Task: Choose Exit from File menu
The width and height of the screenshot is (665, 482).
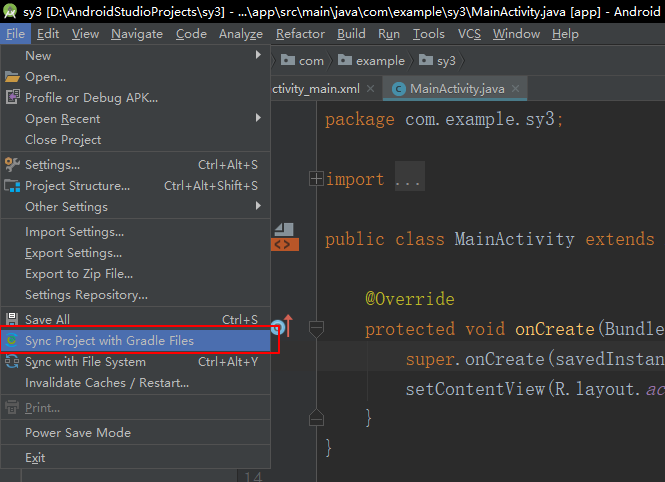Action: coord(135,458)
